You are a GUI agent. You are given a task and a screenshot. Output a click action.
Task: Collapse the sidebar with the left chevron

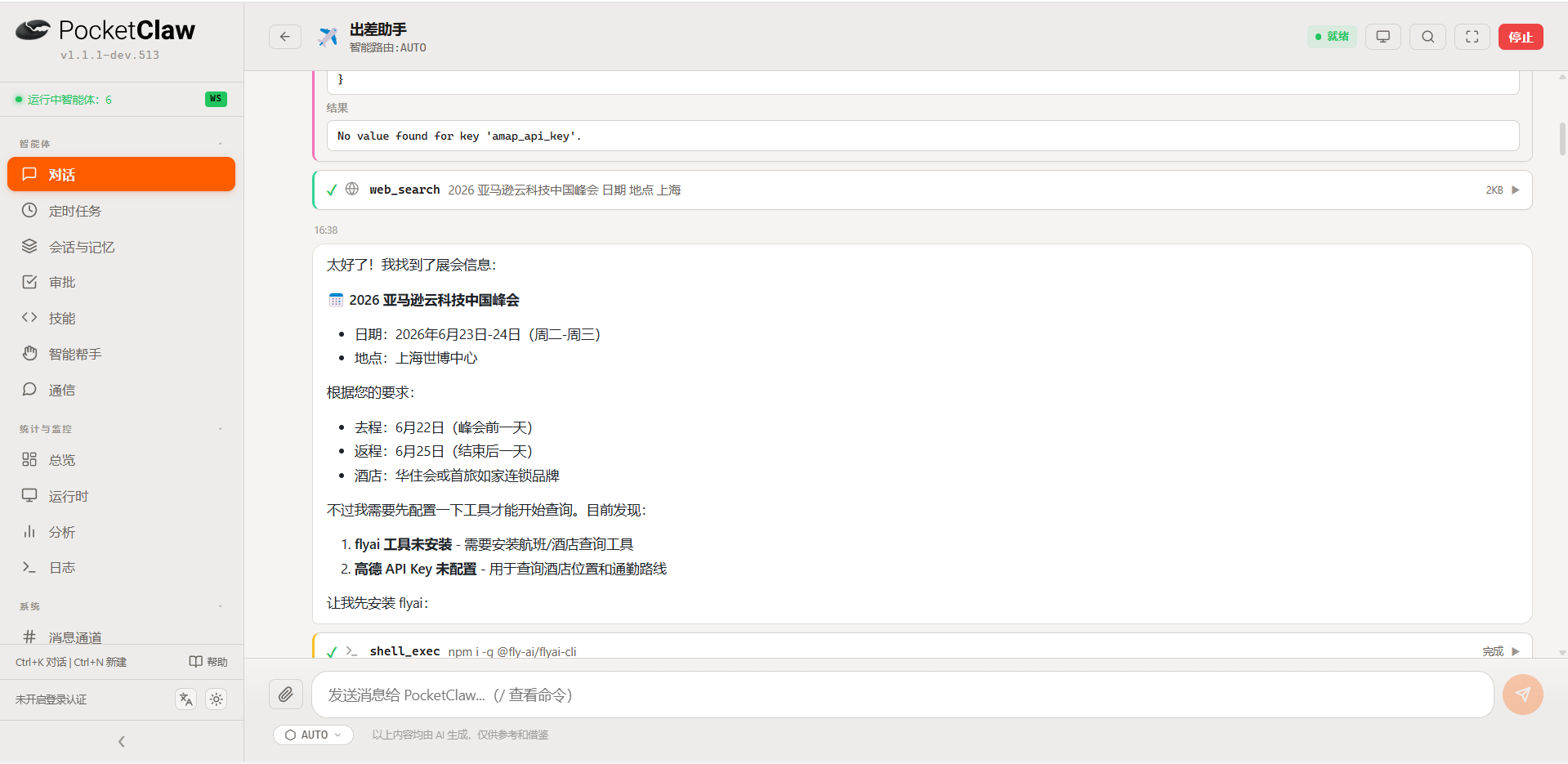coord(122,742)
